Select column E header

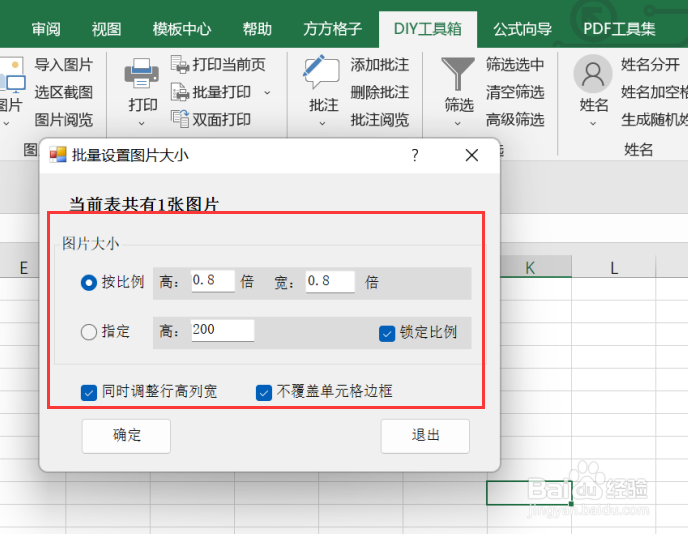coord(23,267)
